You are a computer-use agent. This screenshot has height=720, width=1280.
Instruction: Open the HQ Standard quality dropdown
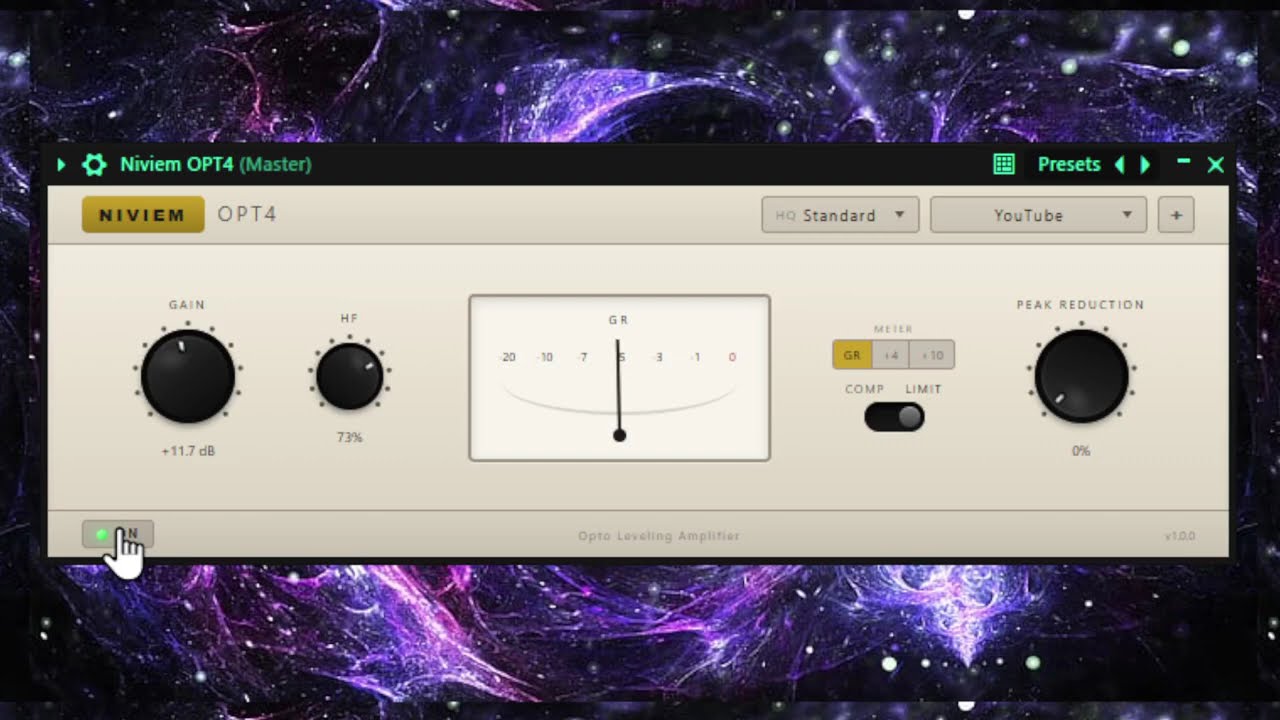tap(840, 215)
